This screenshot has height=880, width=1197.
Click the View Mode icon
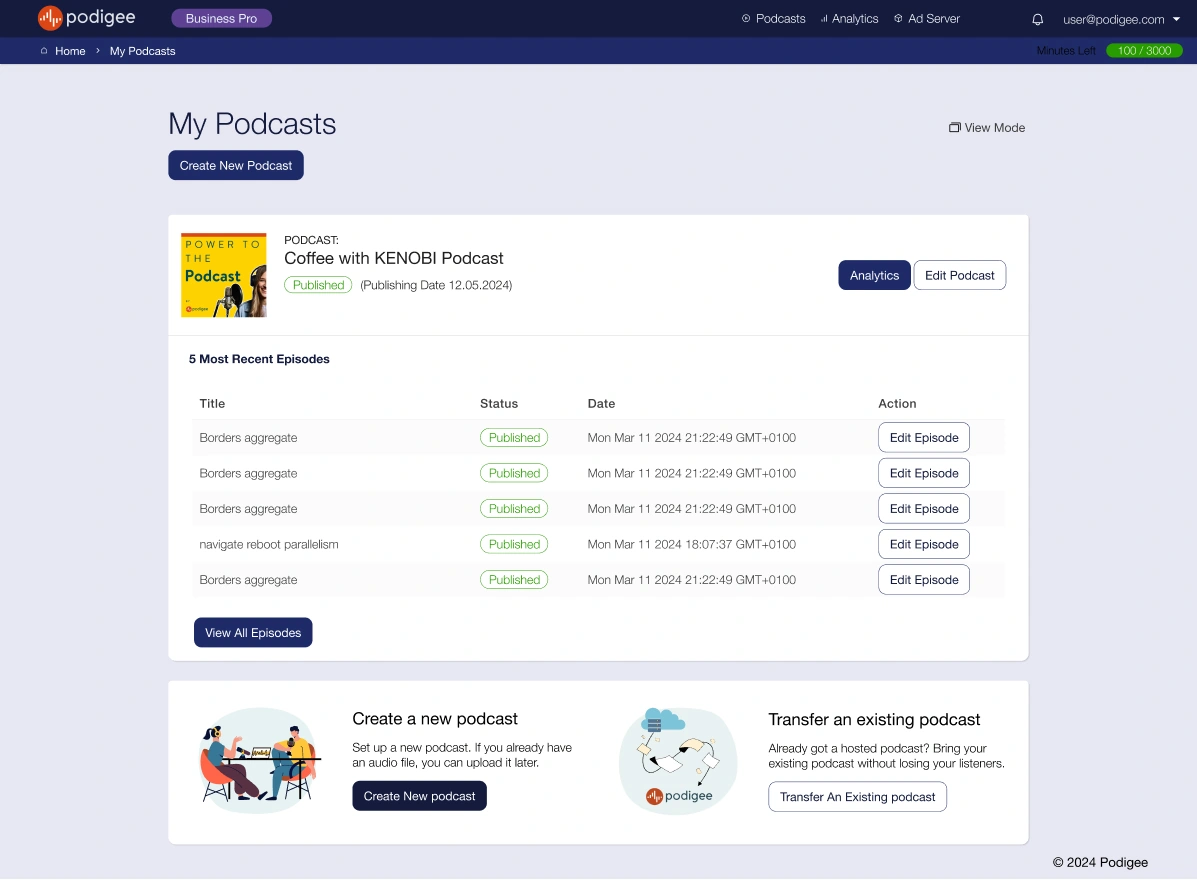954,127
